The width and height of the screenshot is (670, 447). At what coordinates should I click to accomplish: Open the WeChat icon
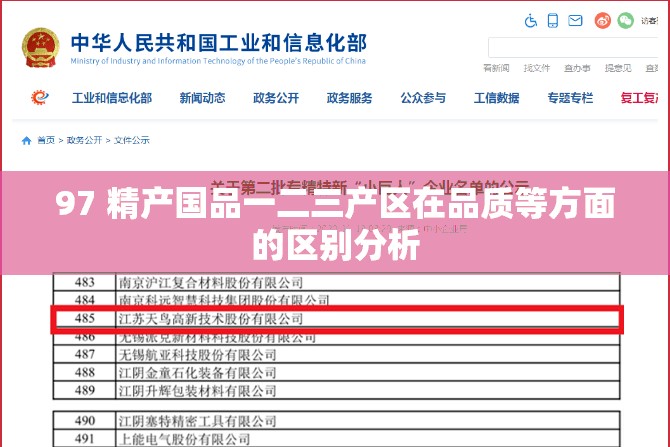(x=625, y=21)
